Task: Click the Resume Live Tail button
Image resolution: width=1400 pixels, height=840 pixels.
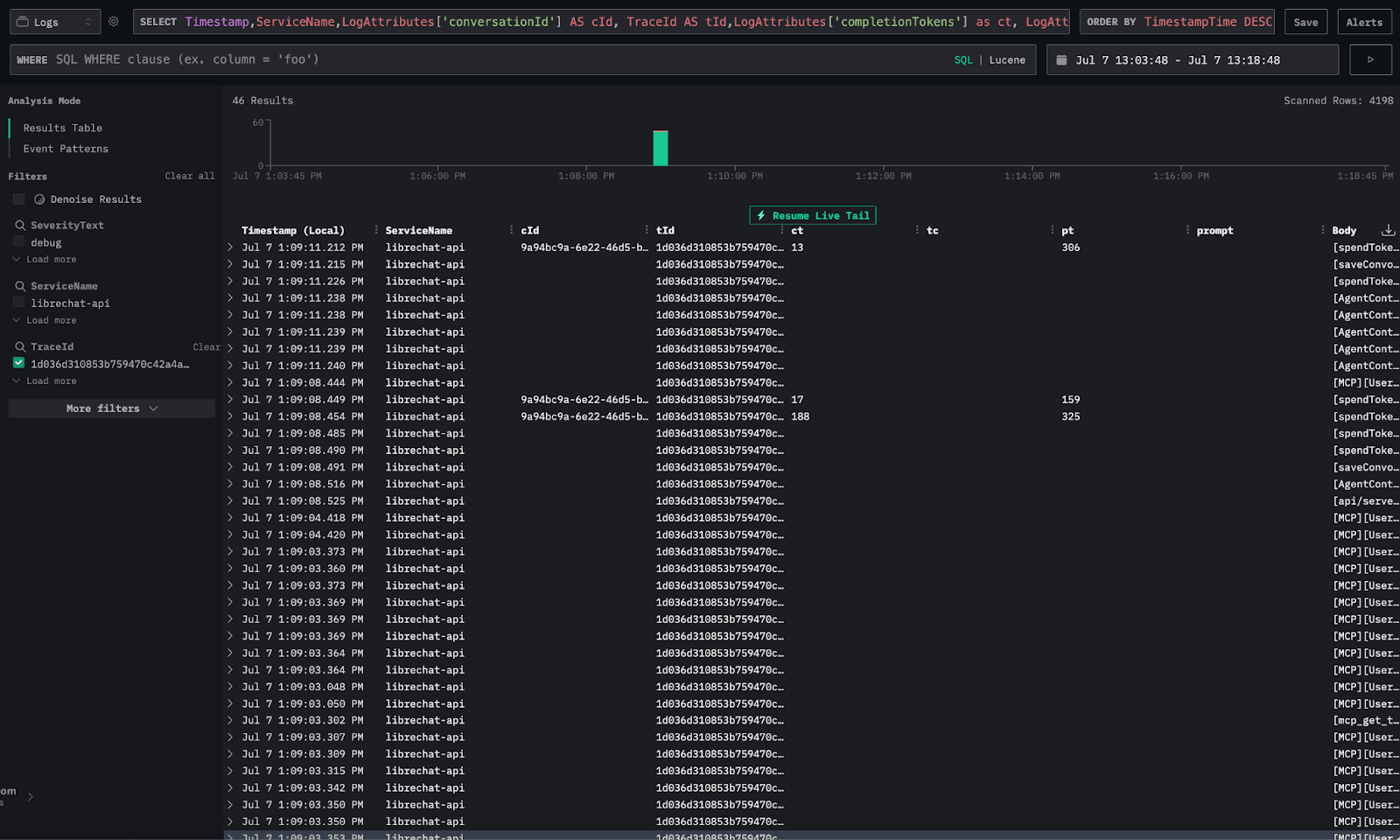Action: pos(812,215)
